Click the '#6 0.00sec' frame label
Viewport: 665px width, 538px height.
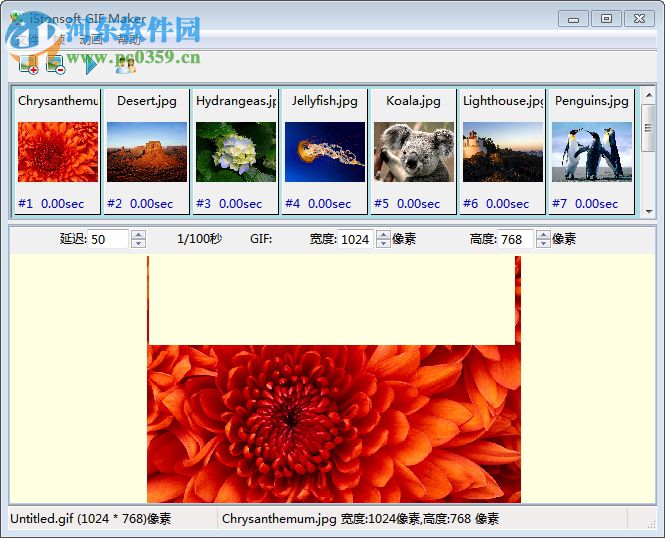[x=496, y=204]
